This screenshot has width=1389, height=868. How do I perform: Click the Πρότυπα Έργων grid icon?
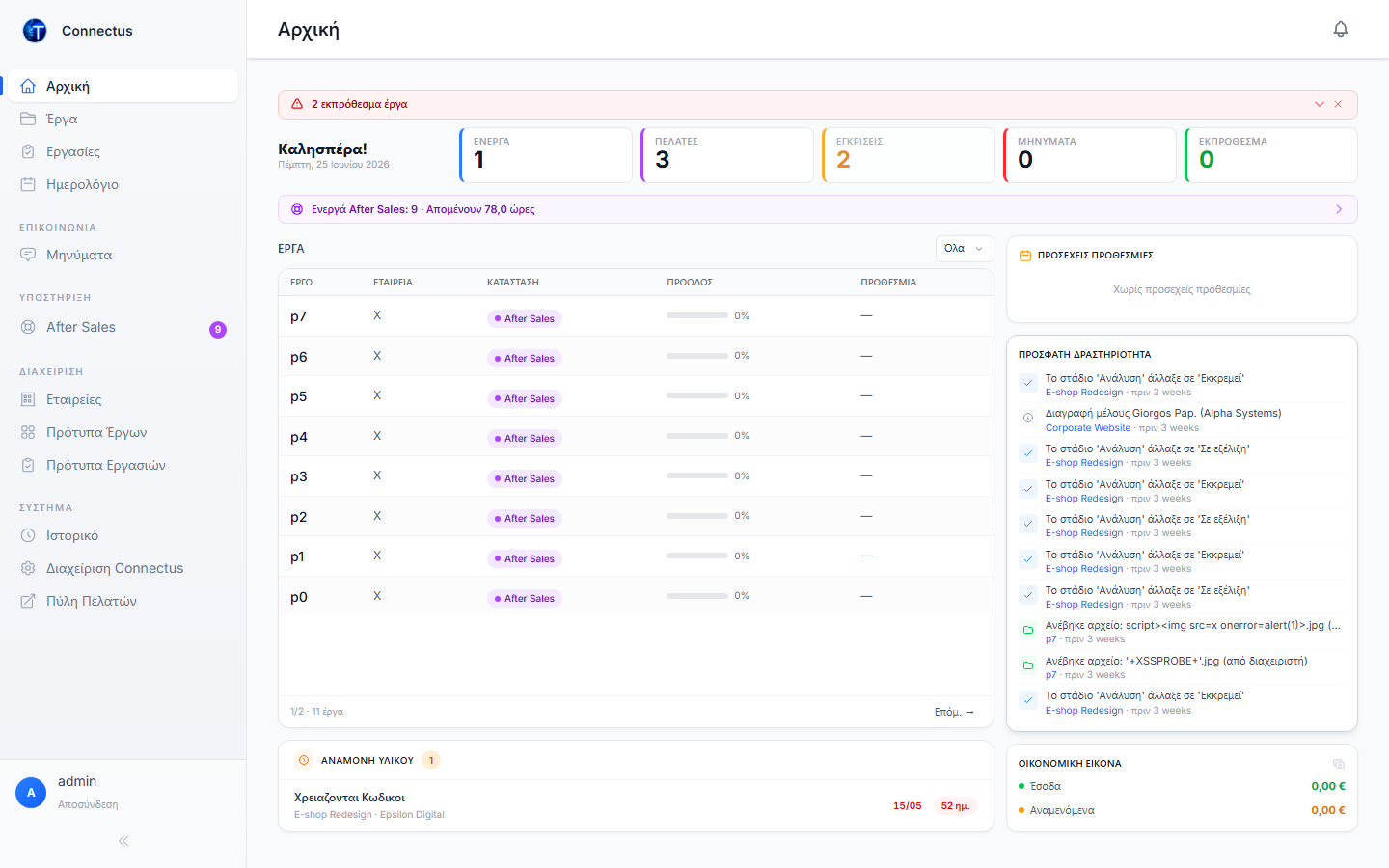(x=28, y=432)
